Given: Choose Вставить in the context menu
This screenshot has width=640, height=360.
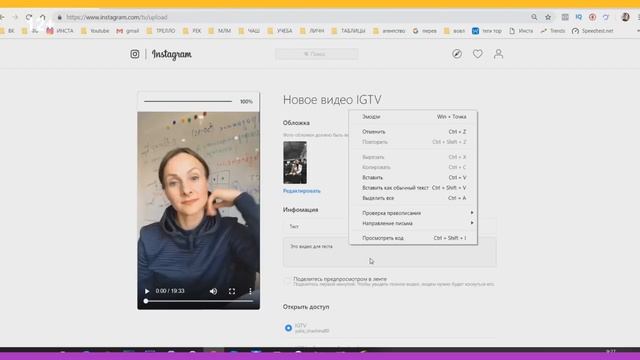Looking at the screenshot, I should click(x=413, y=178).
